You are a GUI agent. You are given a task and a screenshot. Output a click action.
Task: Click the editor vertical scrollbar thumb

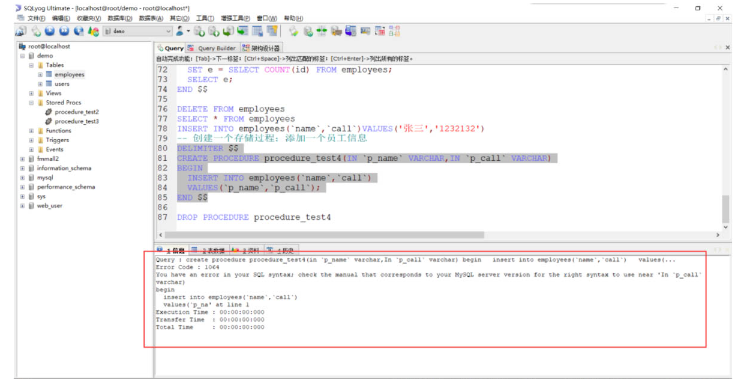[x=725, y=208]
